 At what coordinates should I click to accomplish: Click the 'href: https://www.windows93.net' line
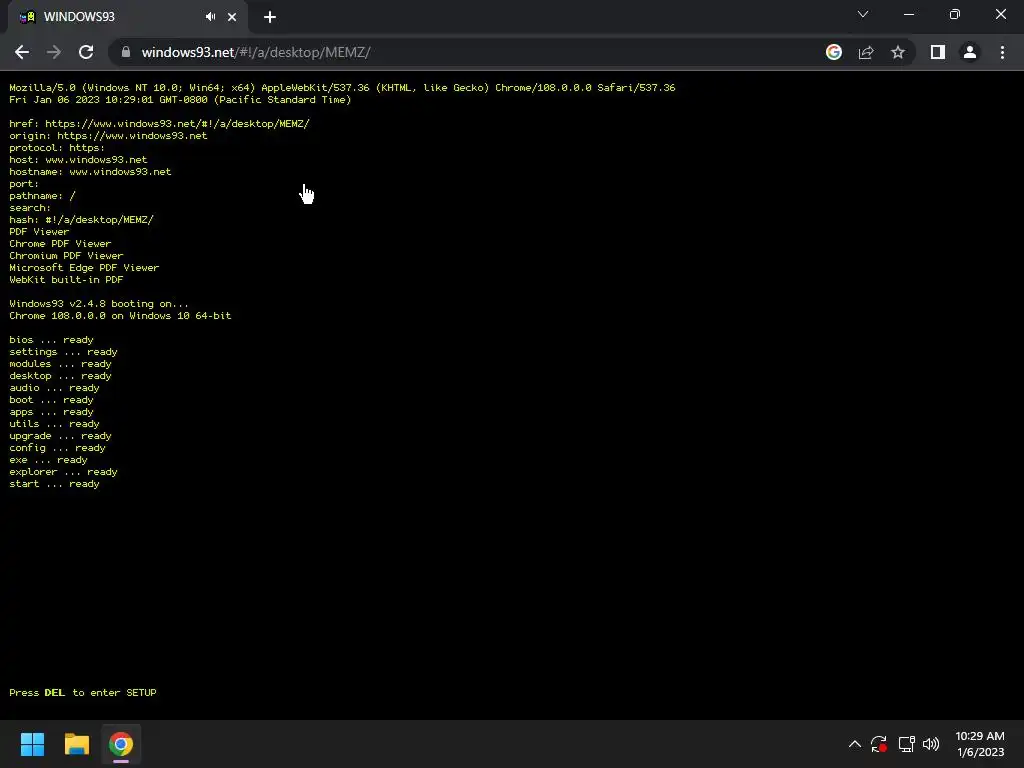pyautogui.click(x=159, y=123)
